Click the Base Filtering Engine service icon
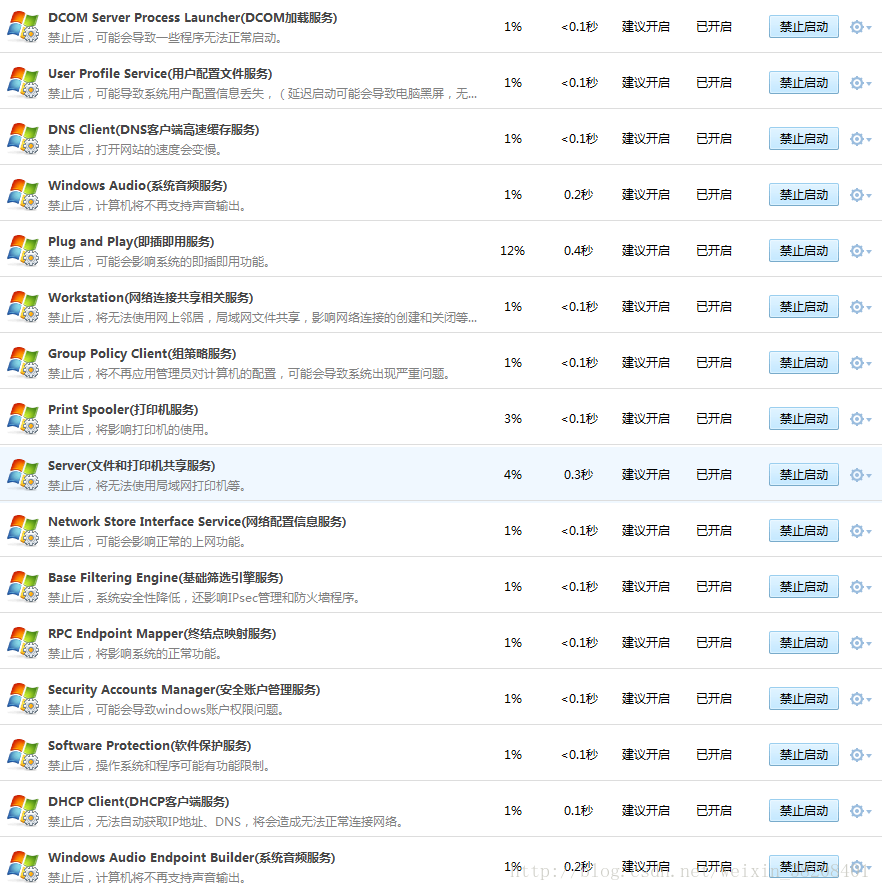This screenshot has height=891, width=882. pos(23,587)
